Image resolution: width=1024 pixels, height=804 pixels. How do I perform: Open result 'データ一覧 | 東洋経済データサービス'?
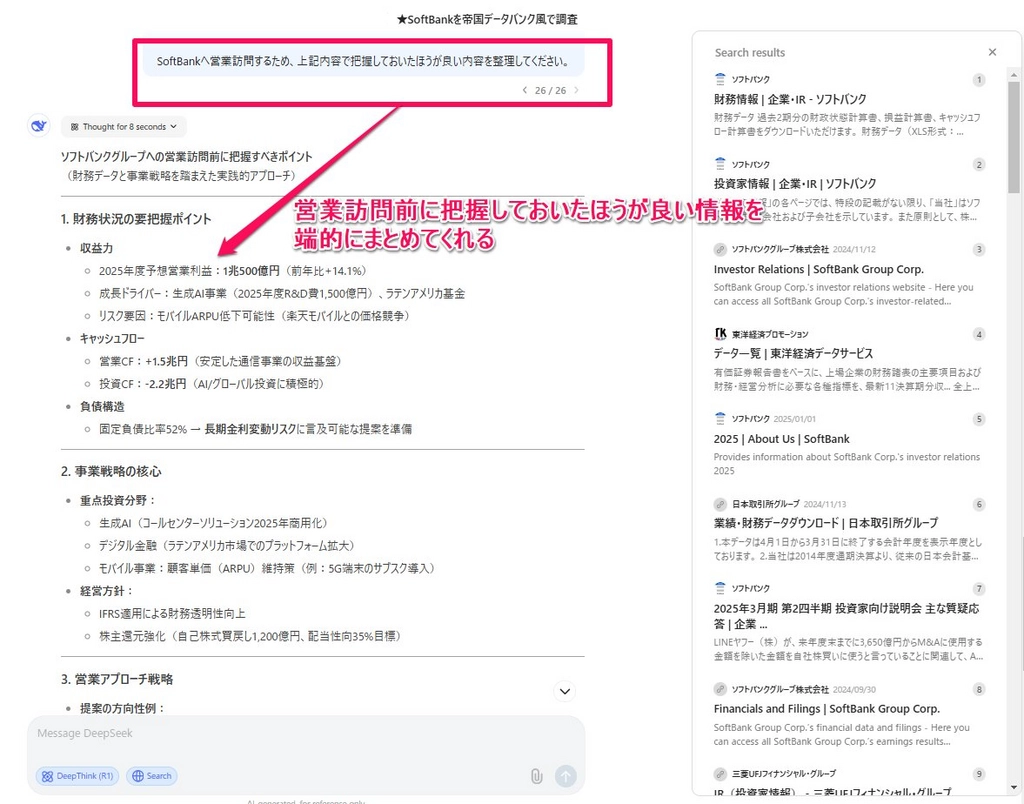(x=793, y=353)
